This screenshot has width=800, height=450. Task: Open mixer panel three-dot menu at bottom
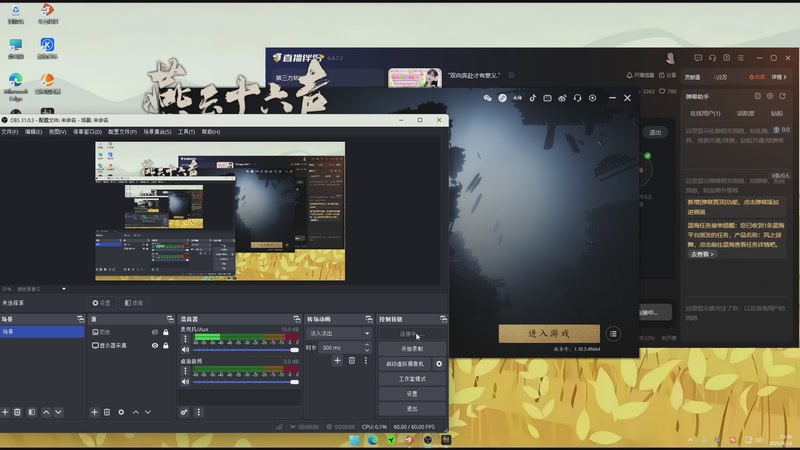[x=198, y=412]
